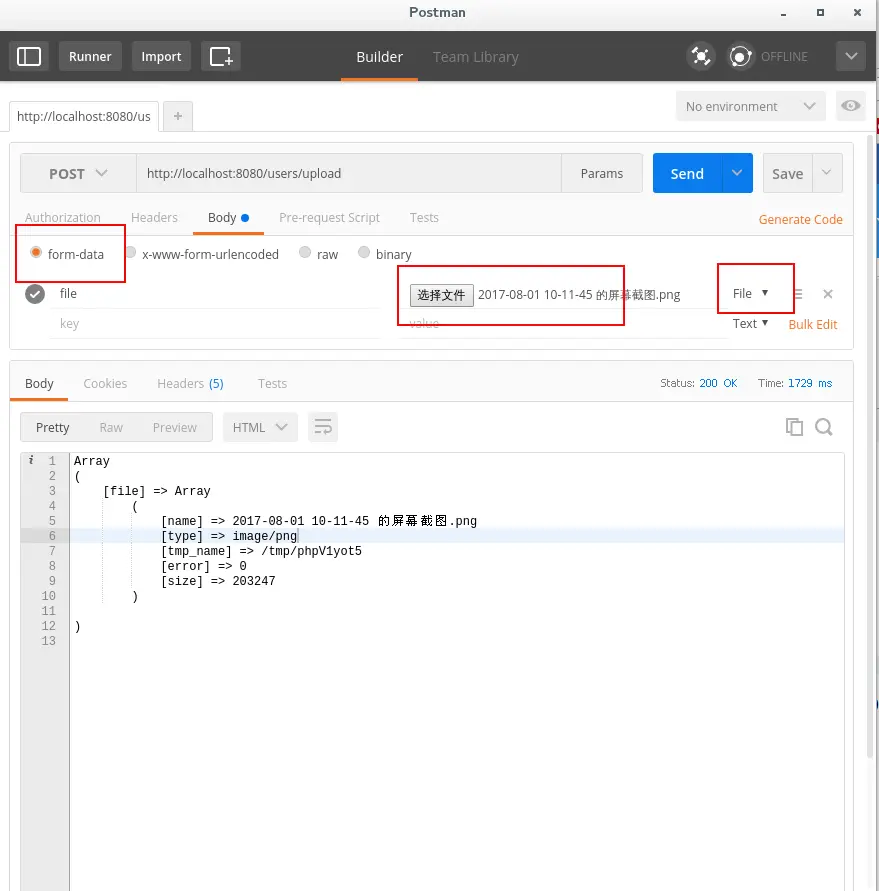The width and height of the screenshot is (879, 891).
Task: Open the response Cookies tab
Action: pos(105,384)
